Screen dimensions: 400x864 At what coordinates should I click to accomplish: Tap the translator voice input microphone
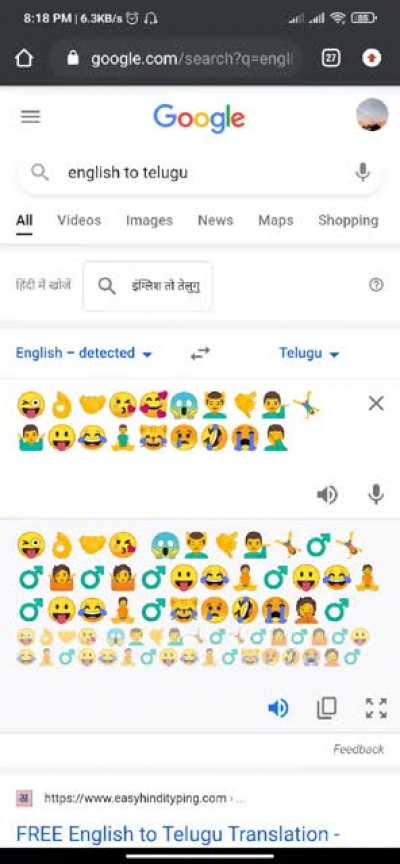tap(376, 494)
